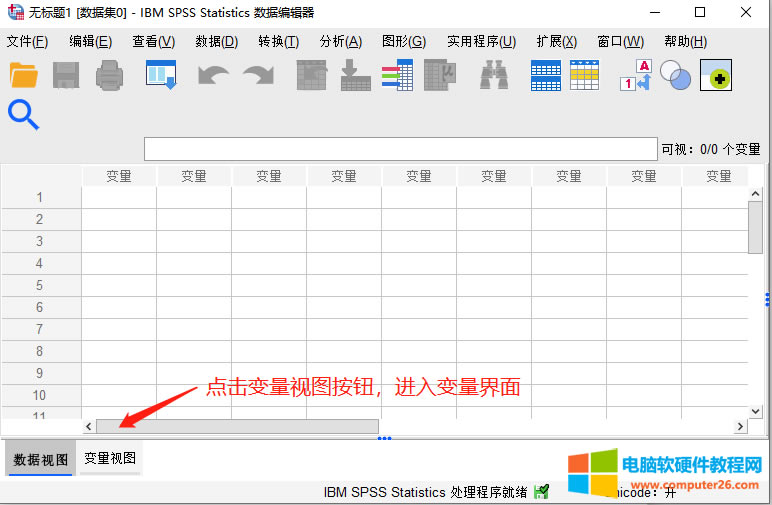Close the SPSS data editor window
The width and height of the screenshot is (772, 505).
coord(746,12)
